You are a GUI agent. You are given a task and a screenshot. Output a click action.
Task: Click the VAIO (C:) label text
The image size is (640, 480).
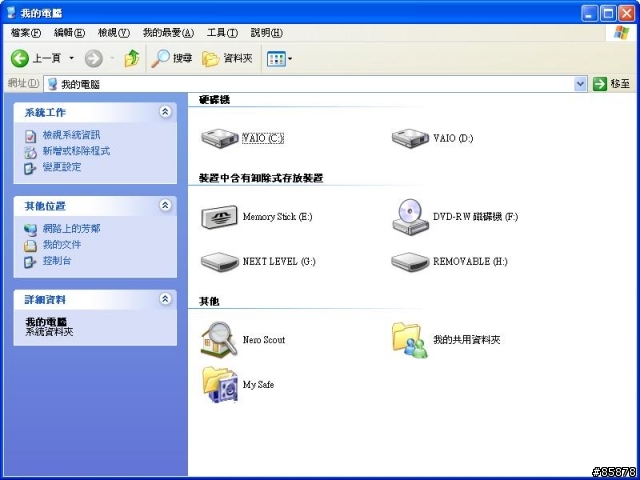pyautogui.click(x=263, y=138)
